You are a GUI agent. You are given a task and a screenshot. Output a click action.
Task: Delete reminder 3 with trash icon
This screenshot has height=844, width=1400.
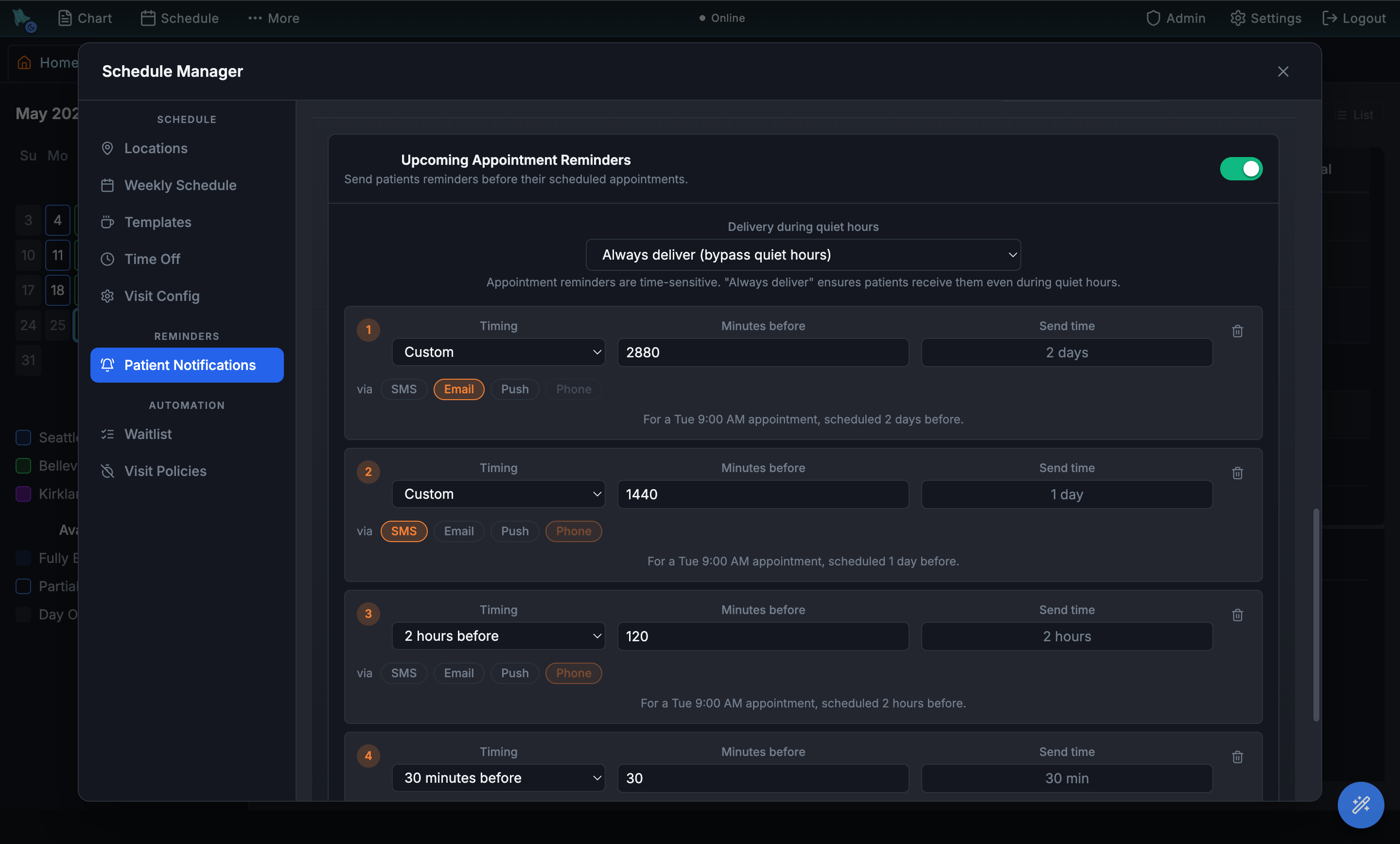1237,615
